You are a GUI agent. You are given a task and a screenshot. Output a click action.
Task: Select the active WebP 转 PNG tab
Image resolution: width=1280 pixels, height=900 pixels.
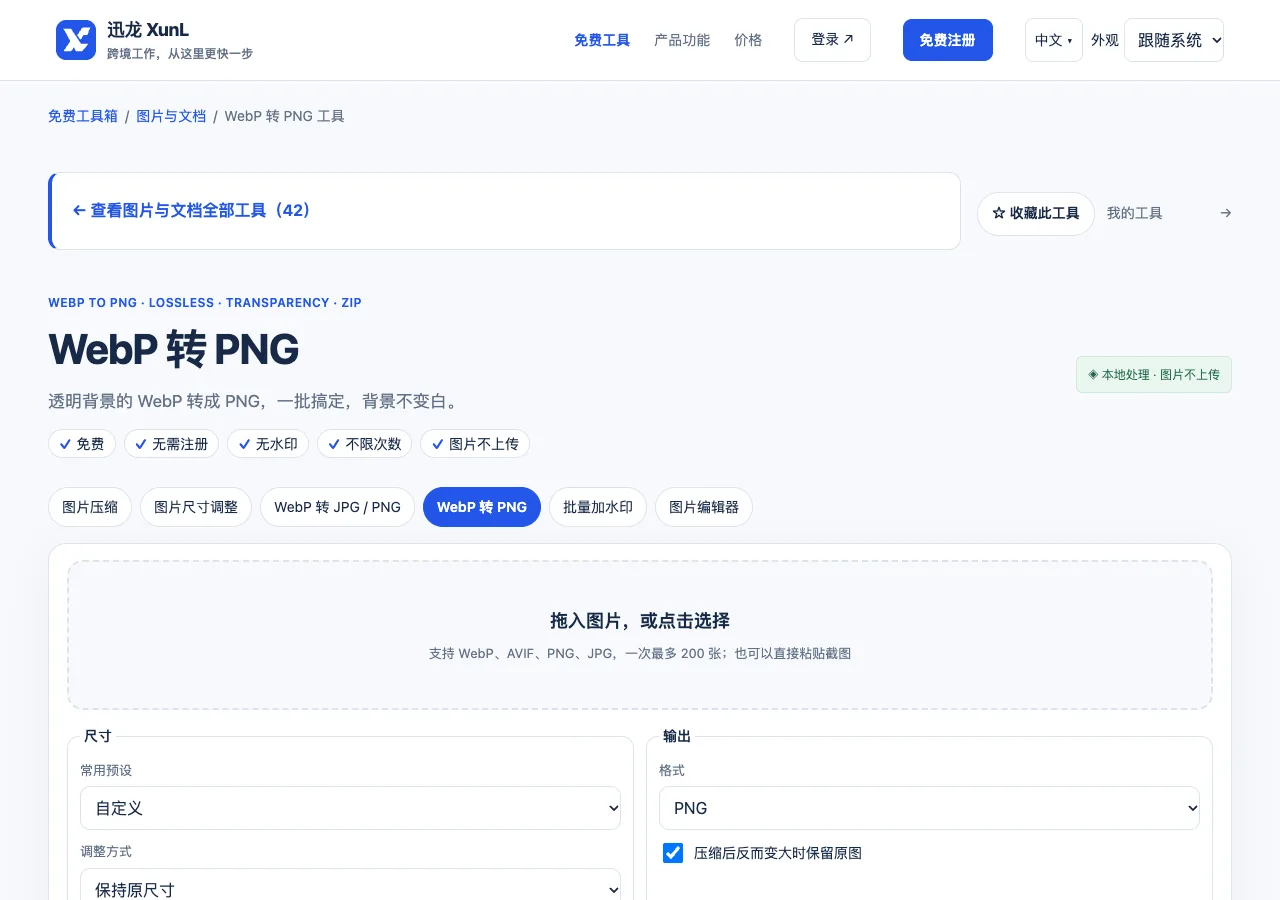482,507
